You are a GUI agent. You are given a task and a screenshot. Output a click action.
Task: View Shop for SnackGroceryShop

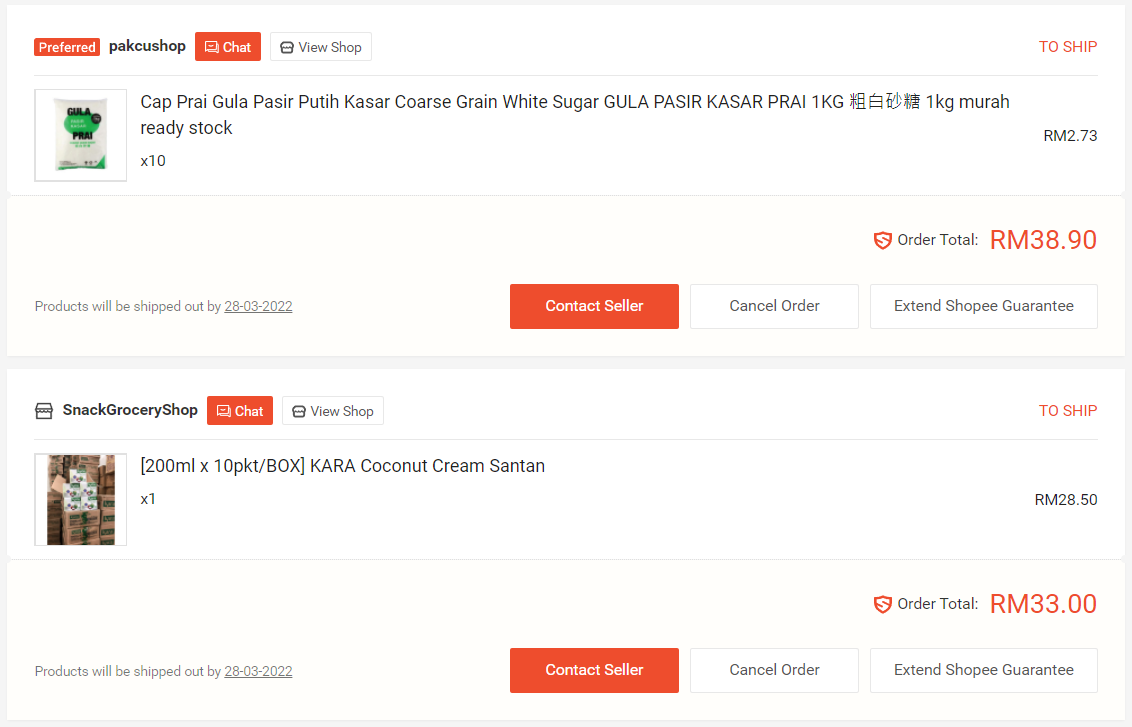coord(332,411)
